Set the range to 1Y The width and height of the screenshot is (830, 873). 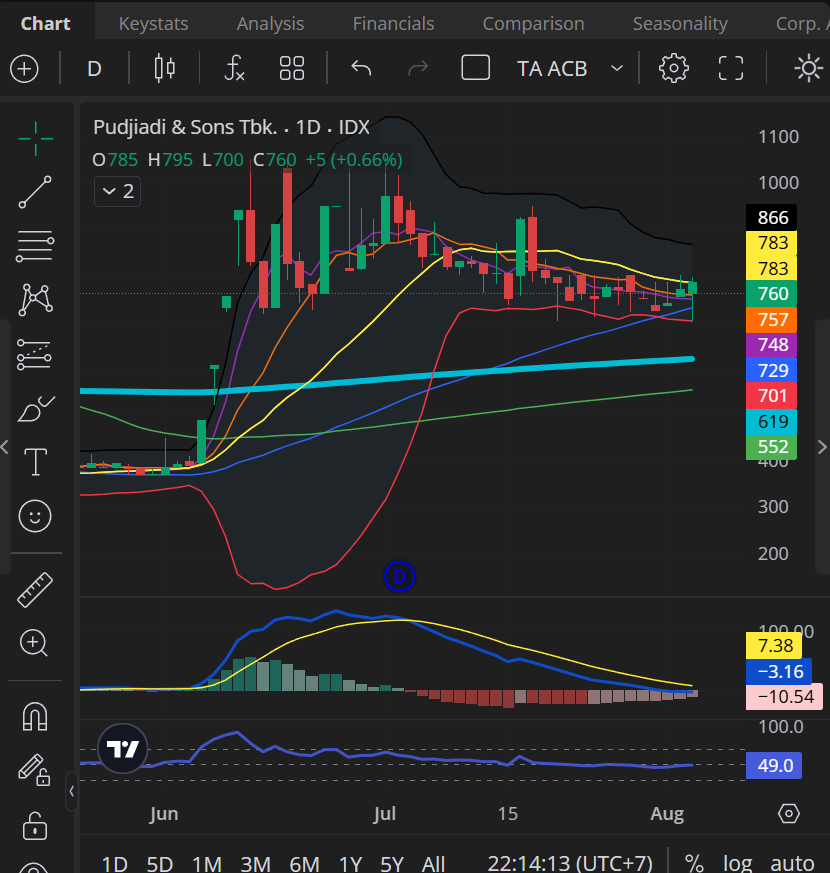point(351,864)
